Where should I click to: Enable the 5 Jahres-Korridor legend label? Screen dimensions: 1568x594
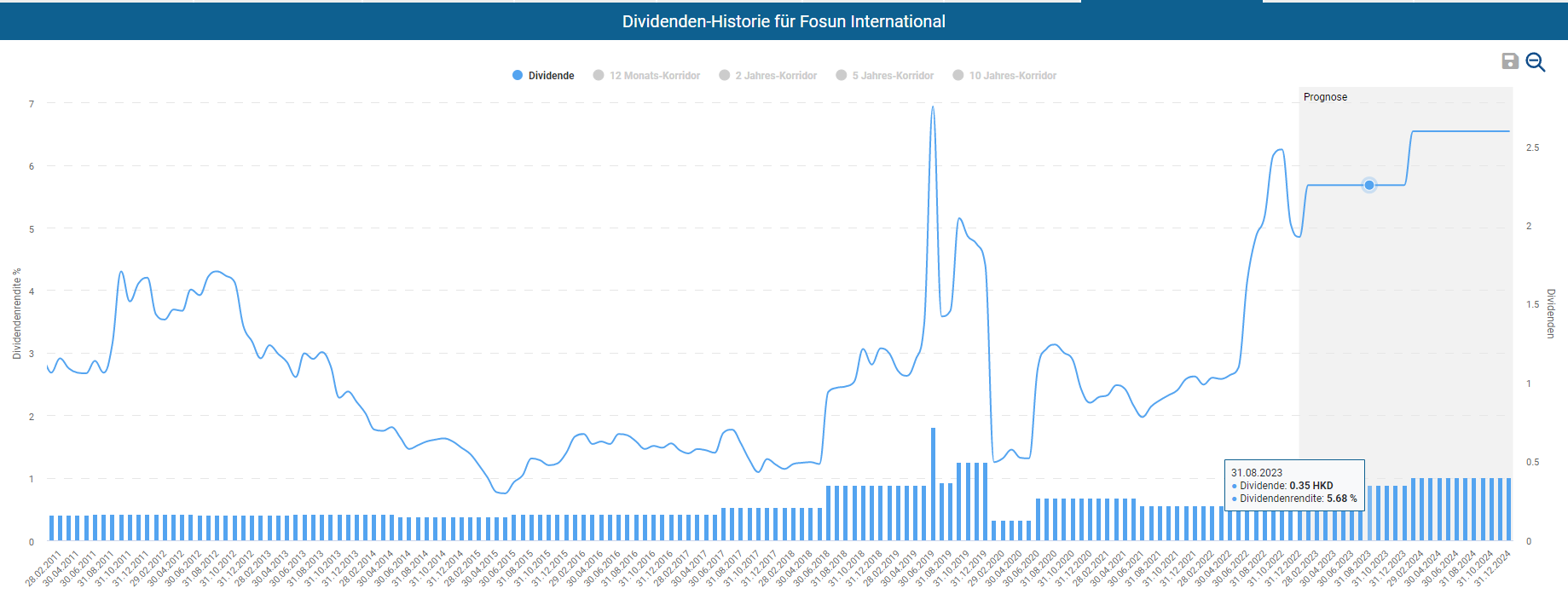[x=892, y=76]
